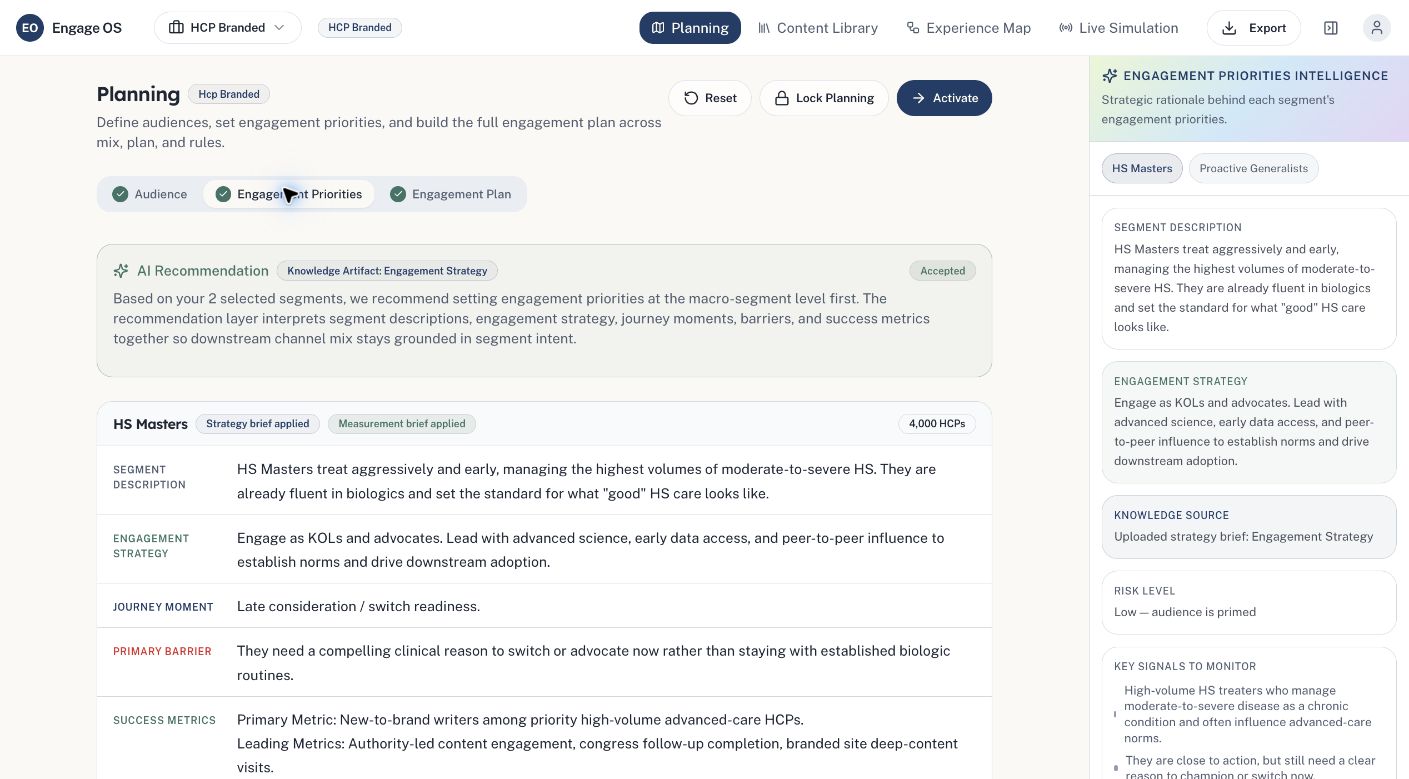Activate the engagement plan
This screenshot has height=779, width=1409.
(944, 98)
